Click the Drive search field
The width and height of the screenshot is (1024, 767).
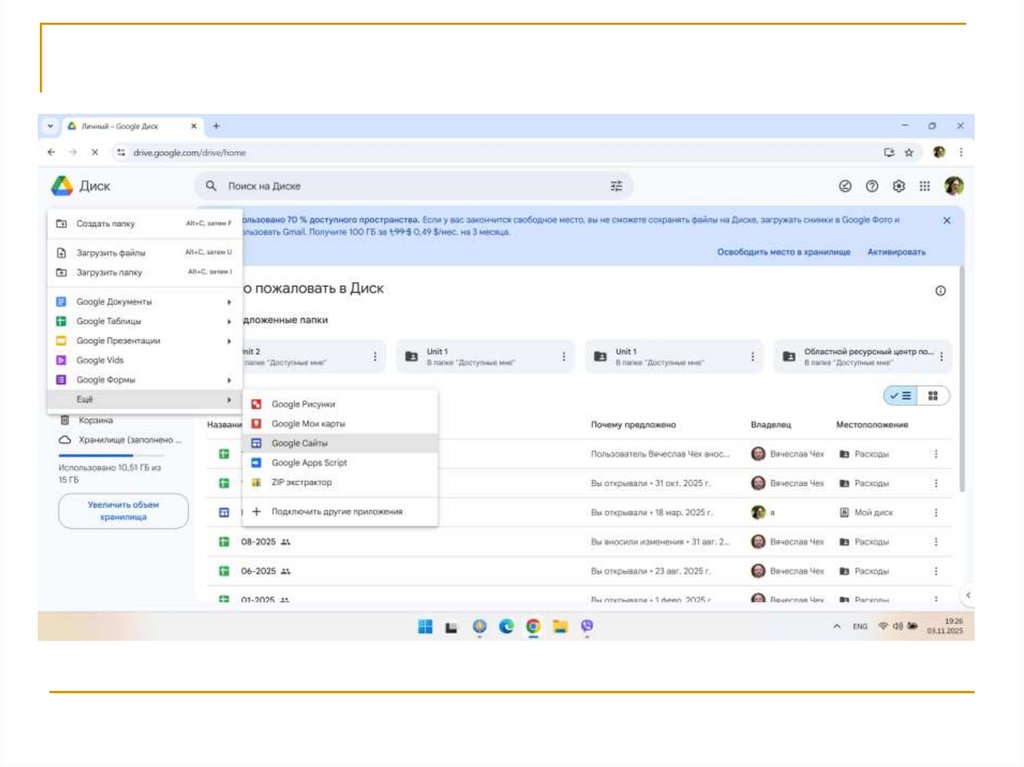(414, 186)
